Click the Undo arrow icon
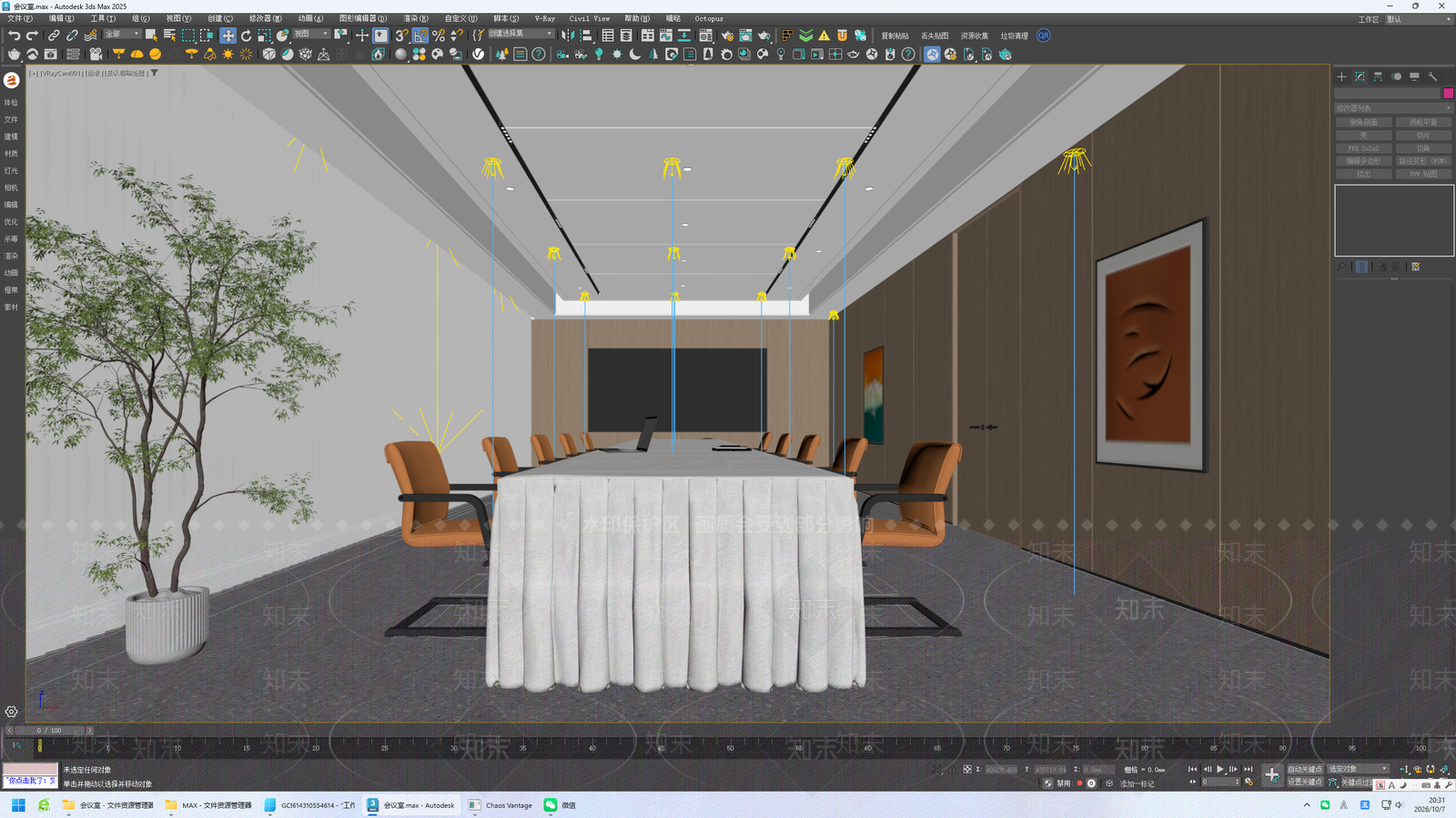Viewport: 1456px width, 818px height. pos(14,35)
